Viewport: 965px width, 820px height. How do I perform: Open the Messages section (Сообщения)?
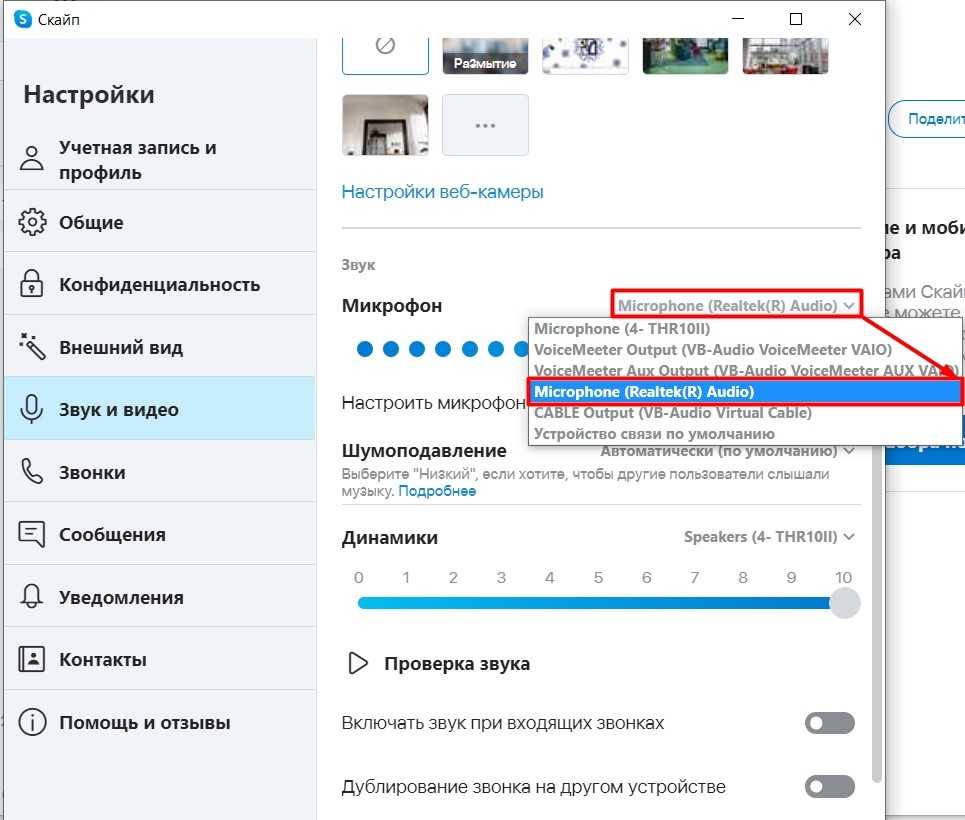tap(160, 534)
